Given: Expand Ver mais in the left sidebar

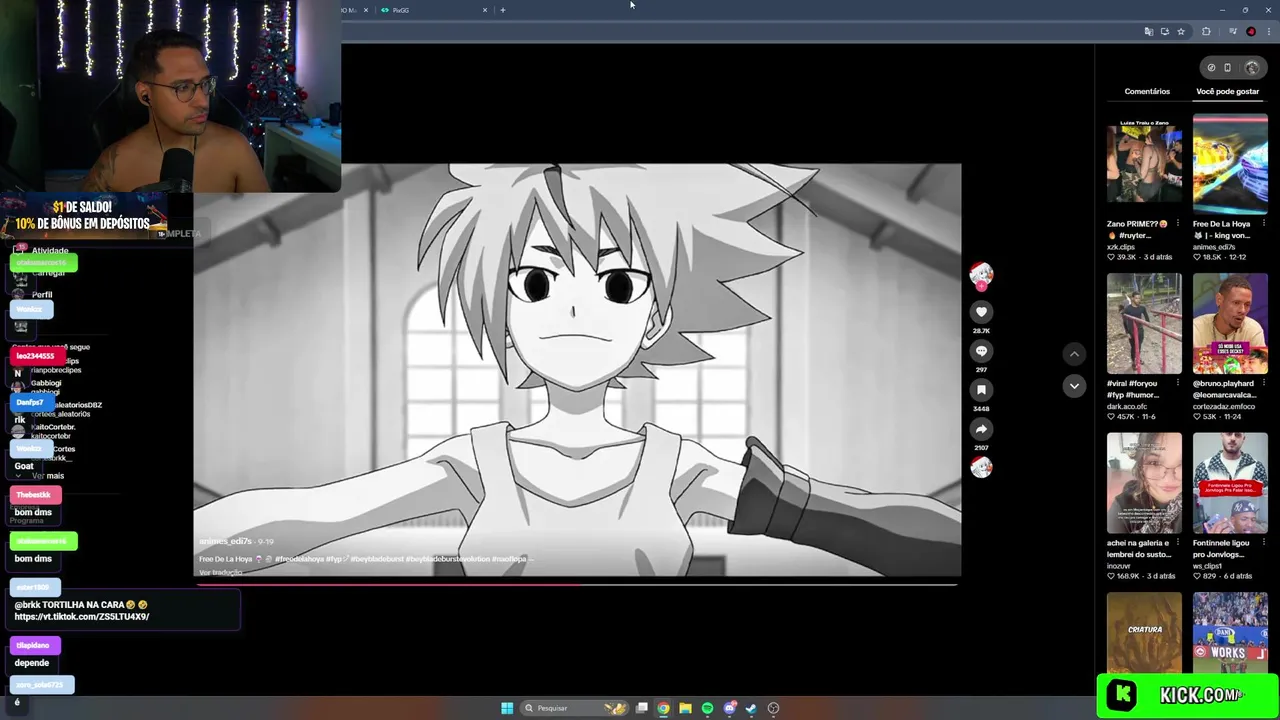Looking at the screenshot, I should pyautogui.click(x=47, y=476).
